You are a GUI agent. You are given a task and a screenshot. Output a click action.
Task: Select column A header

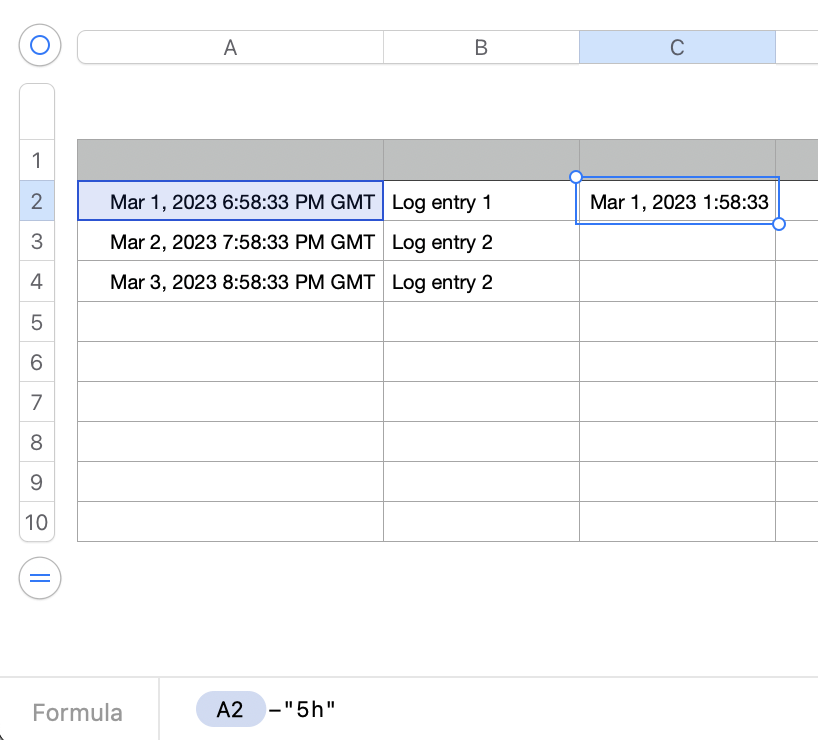[x=230, y=47]
